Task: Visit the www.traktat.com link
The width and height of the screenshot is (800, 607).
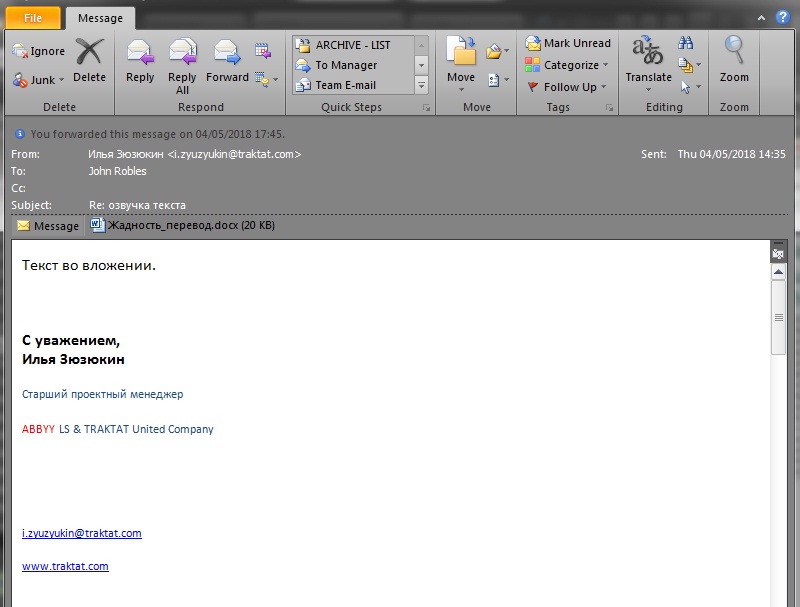Action: click(x=65, y=566)
